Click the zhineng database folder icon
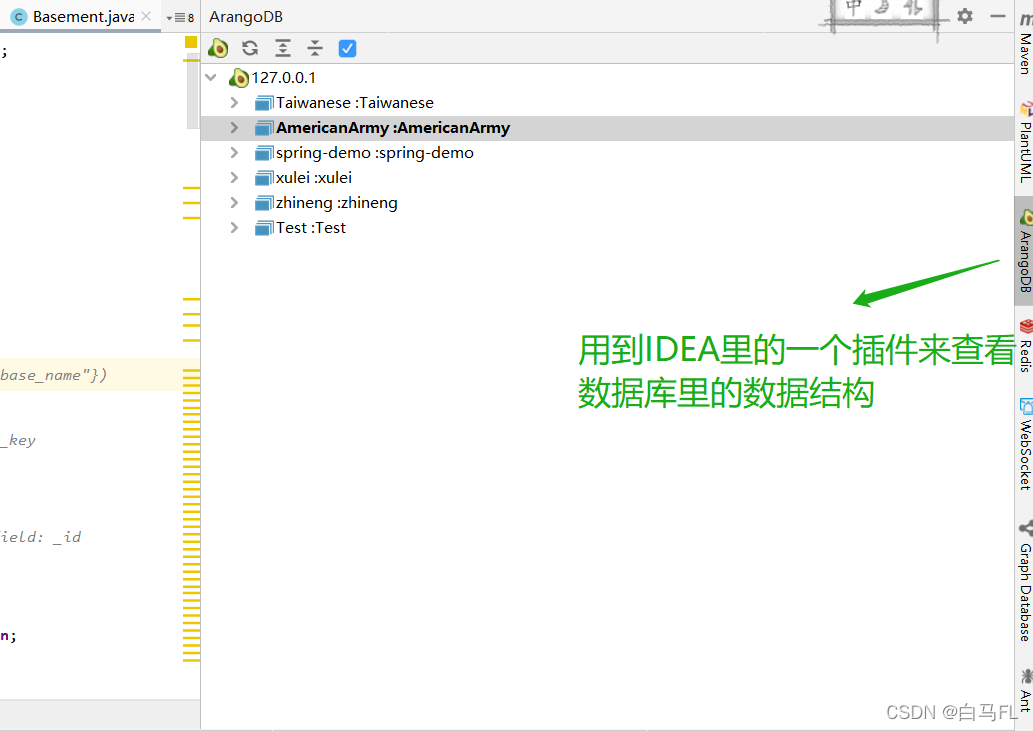 (x=264, y=203)
